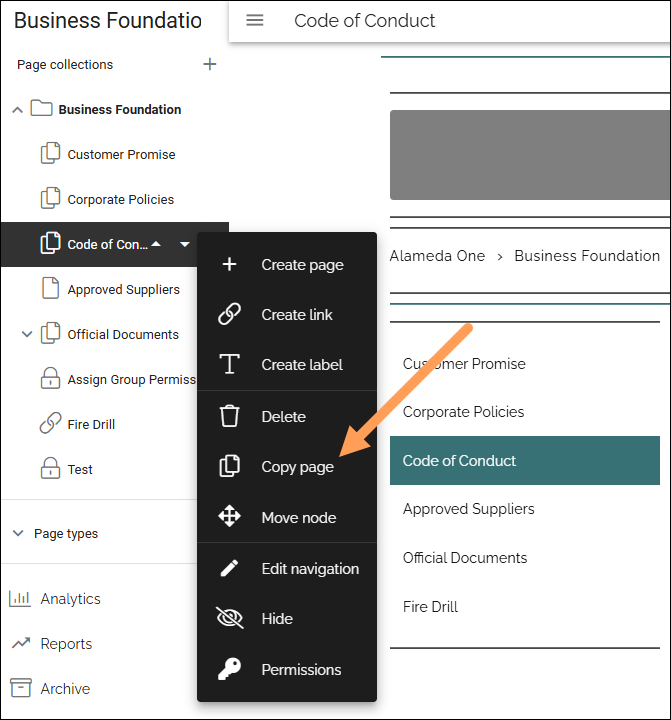This screenshot has height=720, width=671.
Task: Open Analytics in the sidebar
Action: (x=70, y=598)
